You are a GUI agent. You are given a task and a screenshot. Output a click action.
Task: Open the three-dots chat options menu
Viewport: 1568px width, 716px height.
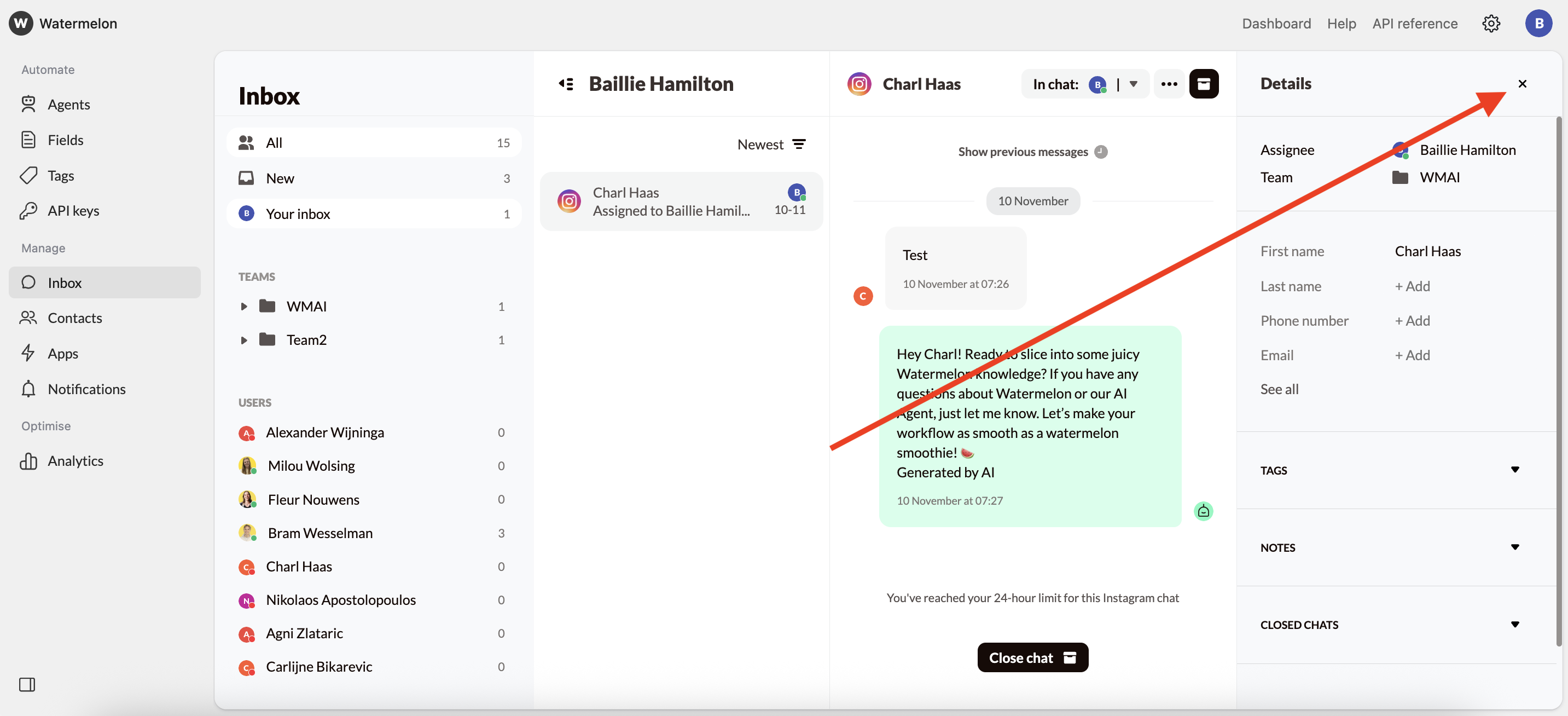pos(1169,84)
